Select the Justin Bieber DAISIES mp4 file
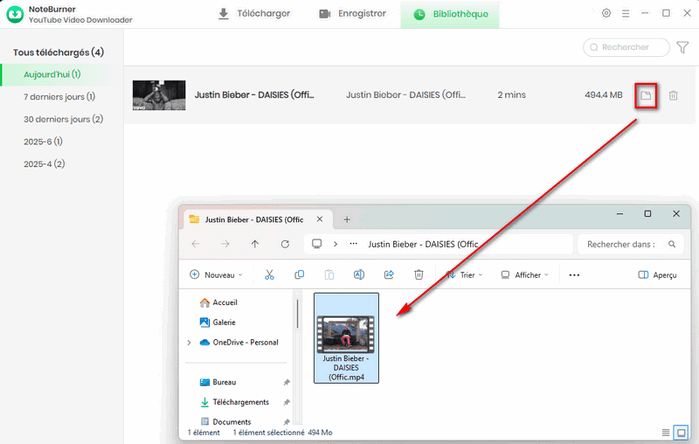Screen dimensions: 699x444 [x=346, y=338]
